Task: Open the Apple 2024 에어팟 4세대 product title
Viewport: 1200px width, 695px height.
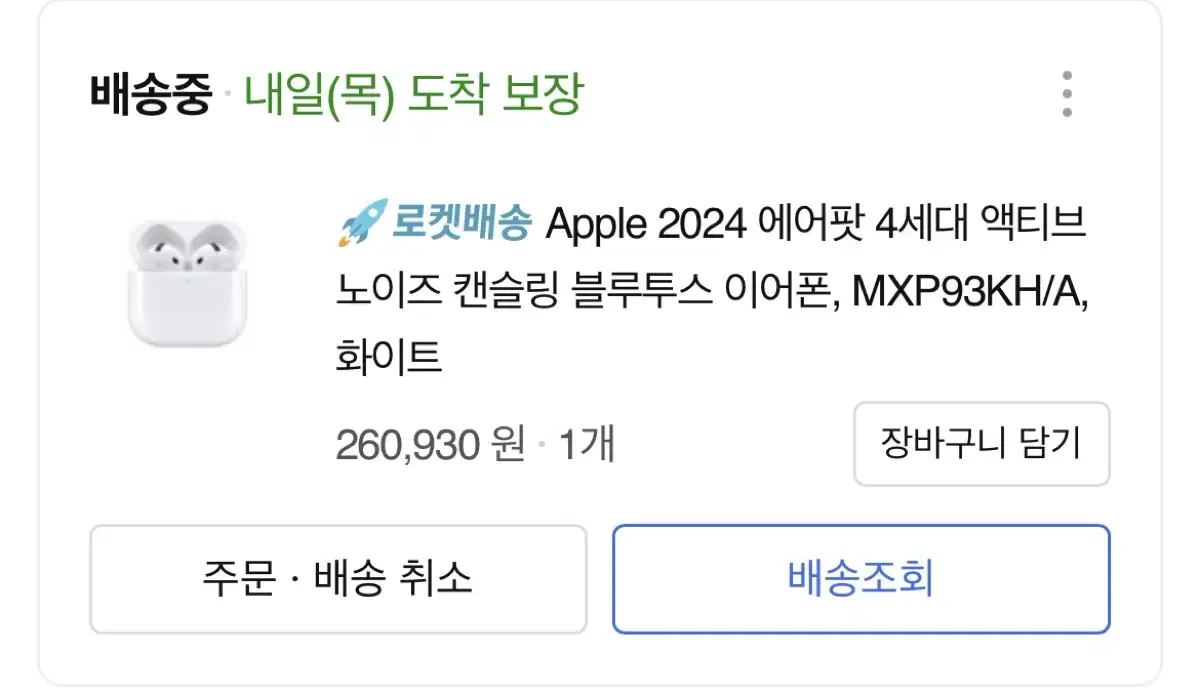Action: pyautogui.click(x=712, y=290)
